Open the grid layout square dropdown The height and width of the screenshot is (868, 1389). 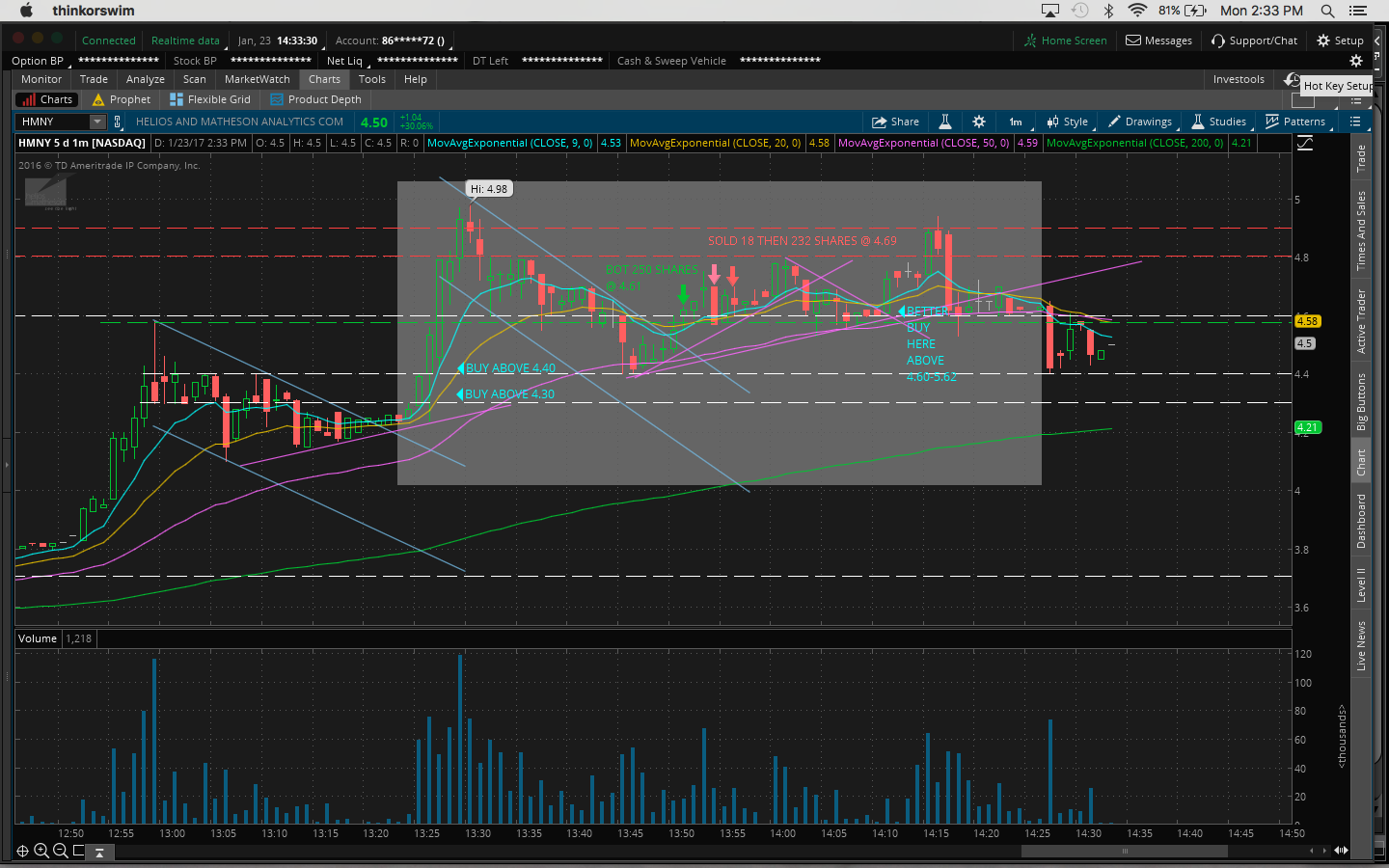[x=1302, y=100]
